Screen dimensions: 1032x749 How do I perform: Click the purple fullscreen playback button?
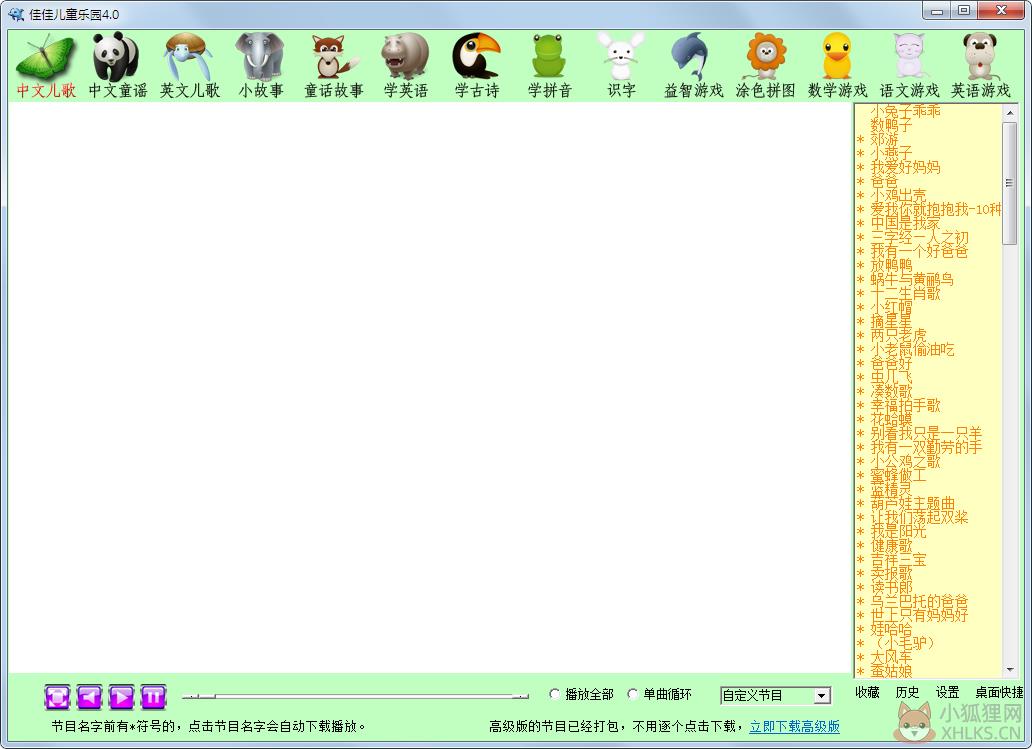[57, 696]
